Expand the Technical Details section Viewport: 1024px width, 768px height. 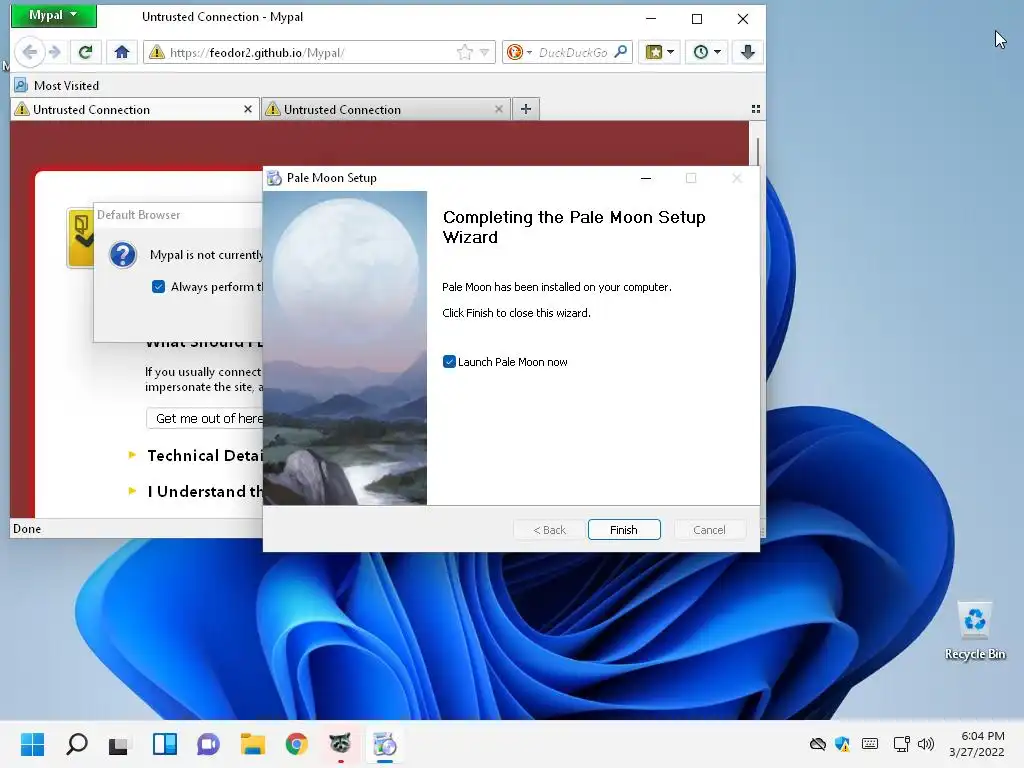pyautogui.click(x=196, y=456)
